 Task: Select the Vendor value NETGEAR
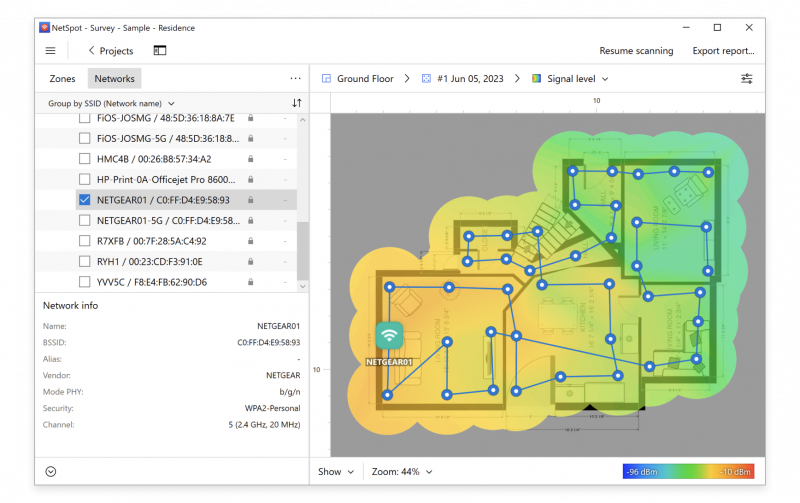point(283,375)
